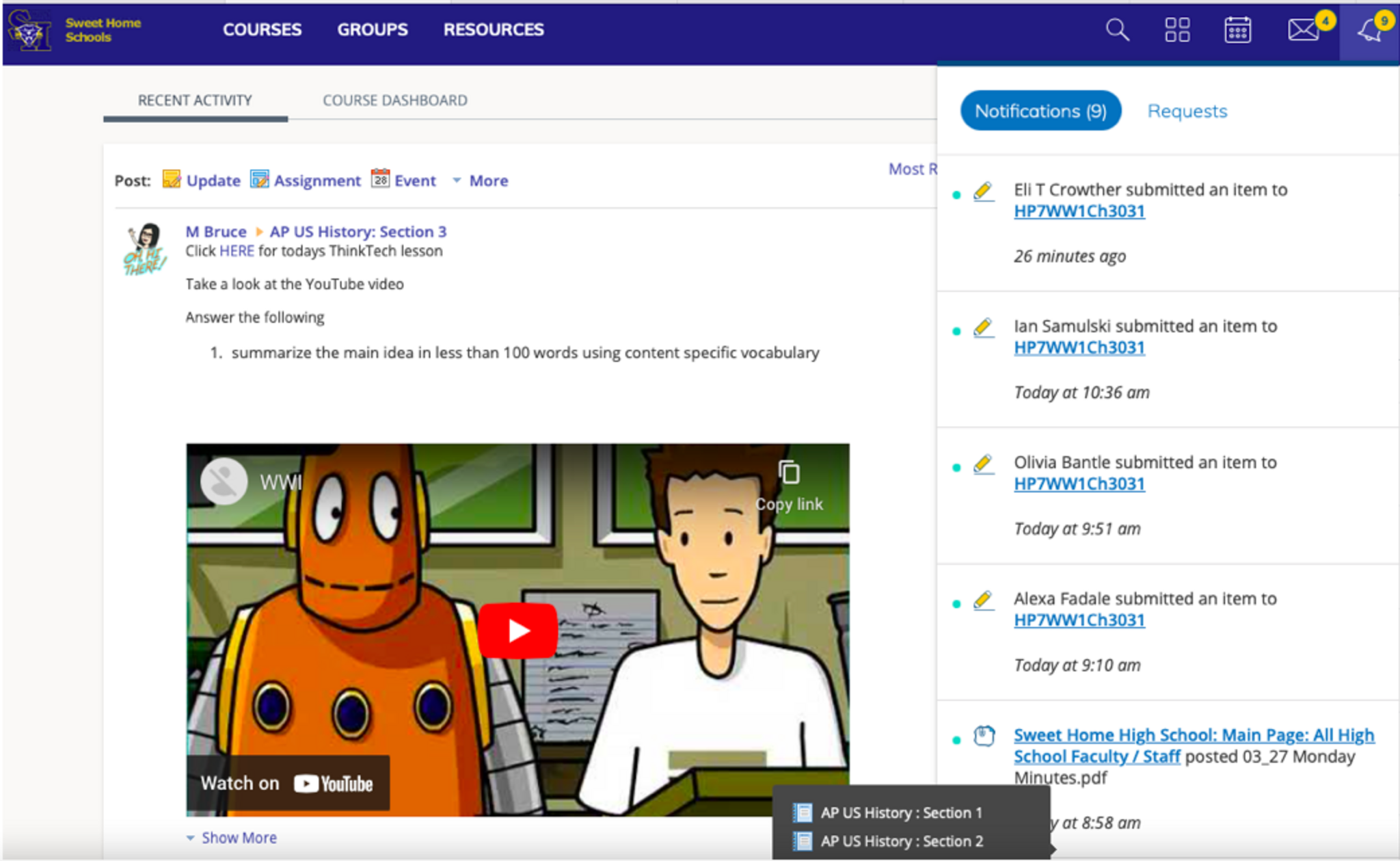Image resolution: width=1400 pixels, height=861 pixels.
Task: Click Watch on YouTube button
Action: point(288,784)
